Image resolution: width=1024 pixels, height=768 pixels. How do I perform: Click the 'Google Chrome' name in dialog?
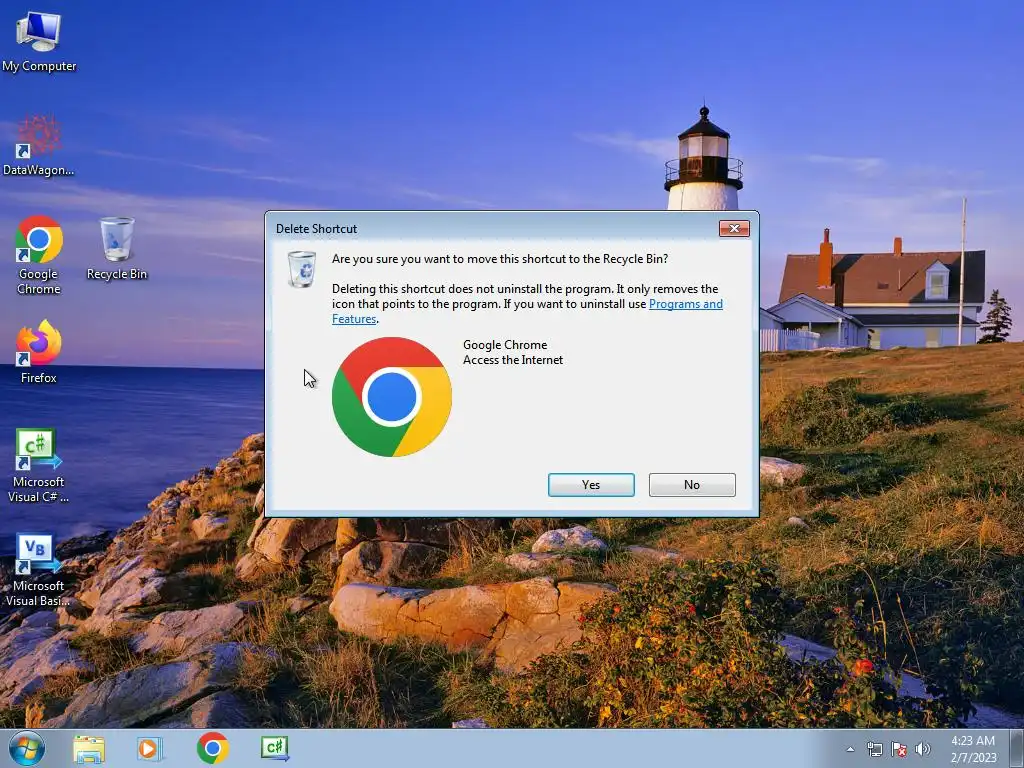point(505,345)
